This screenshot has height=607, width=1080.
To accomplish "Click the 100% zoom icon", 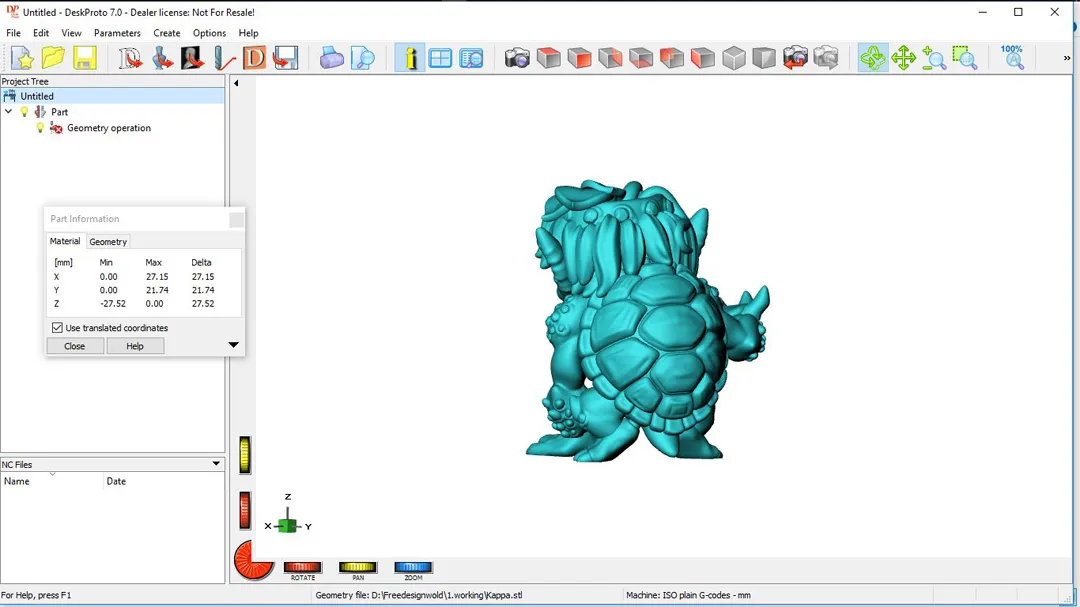I will (1012, 58).
